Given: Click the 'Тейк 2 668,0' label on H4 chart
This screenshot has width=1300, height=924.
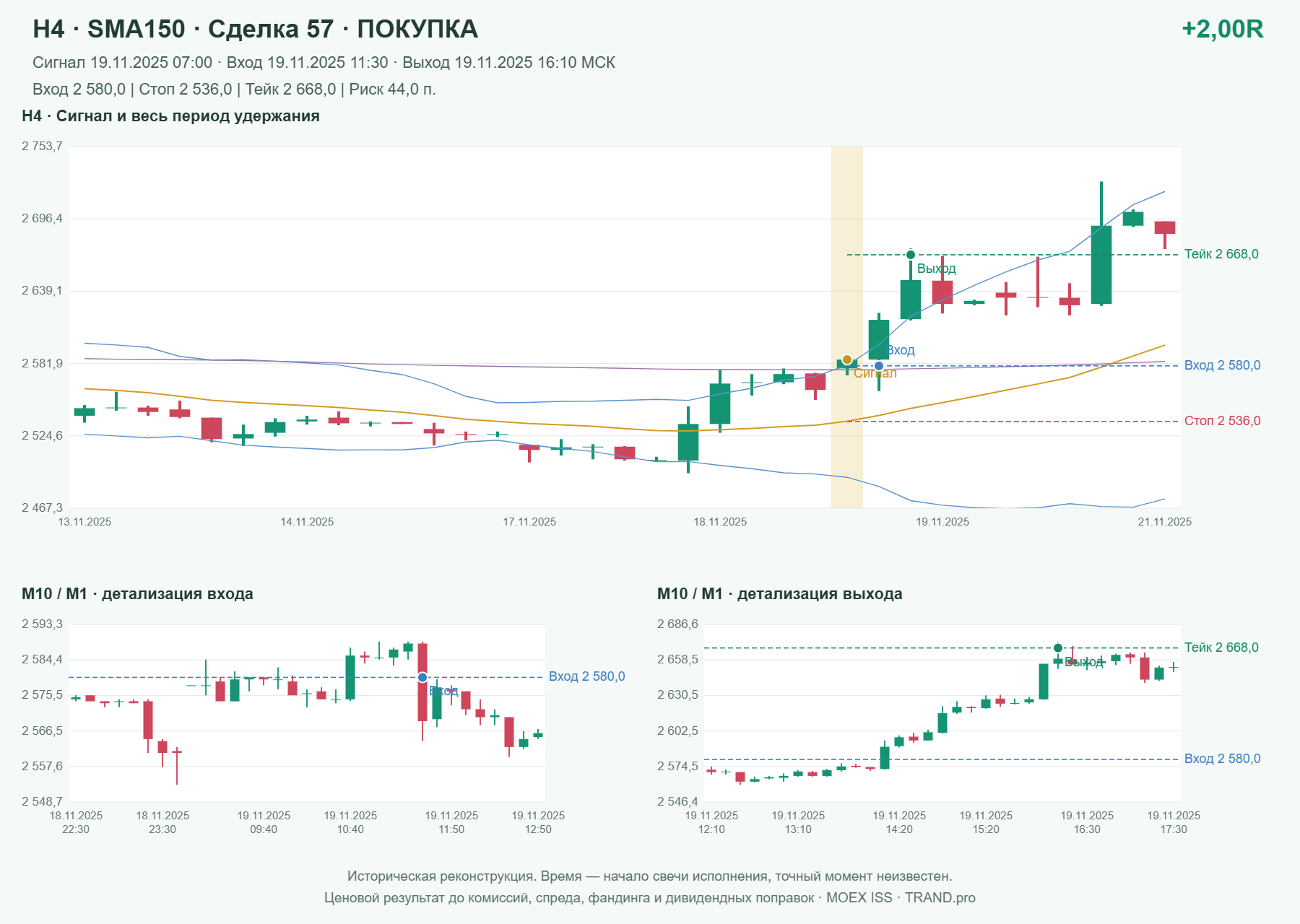Looking at the screenshot, I should [1221, 254].
